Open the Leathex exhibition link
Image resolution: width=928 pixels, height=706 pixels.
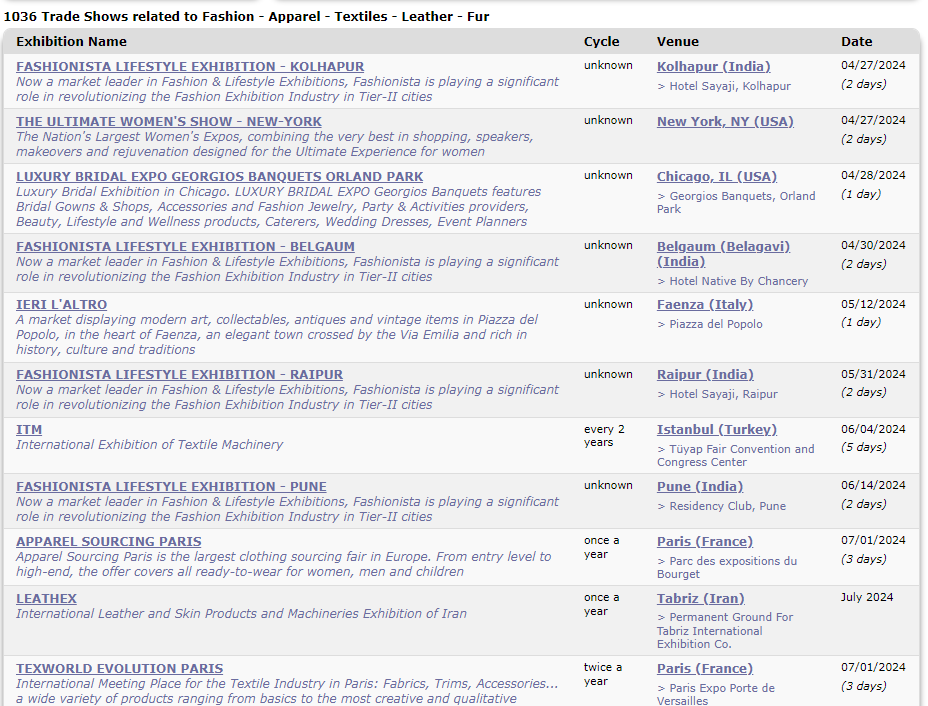click(46, 599)
